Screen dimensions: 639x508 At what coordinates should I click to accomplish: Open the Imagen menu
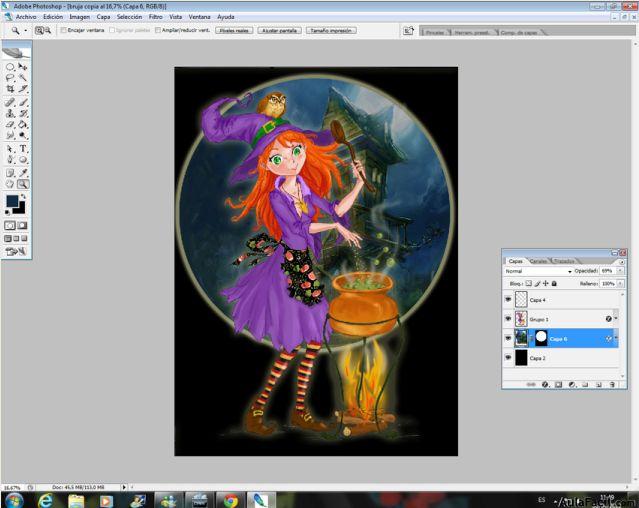(79, 17)
